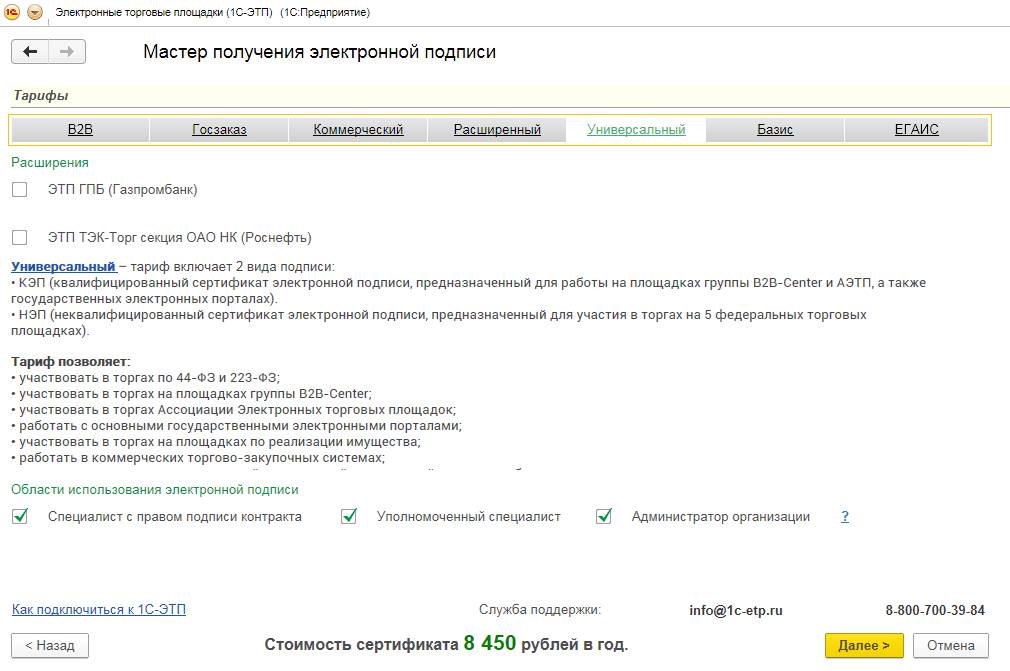
Task: Click the Служба поддержки label
Action: [x=540, y=609]
